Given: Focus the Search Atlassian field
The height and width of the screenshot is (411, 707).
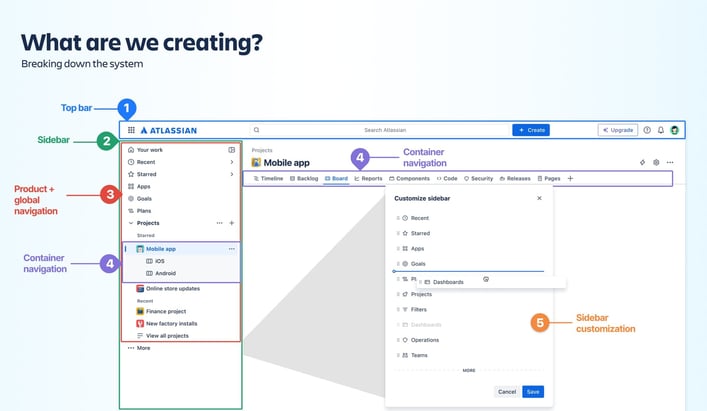Looking at the screenshot, I should (379, 130).
